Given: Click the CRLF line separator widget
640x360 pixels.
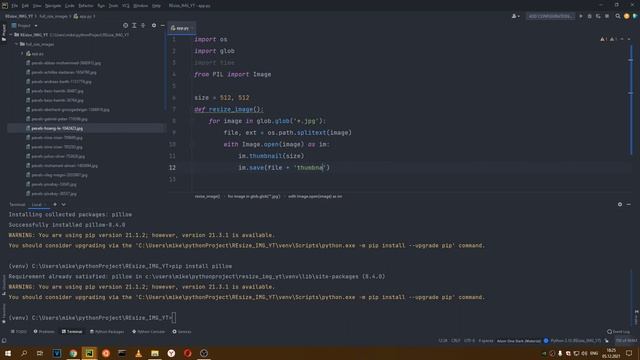Looking at the screenshot, I should pos(456,340).
